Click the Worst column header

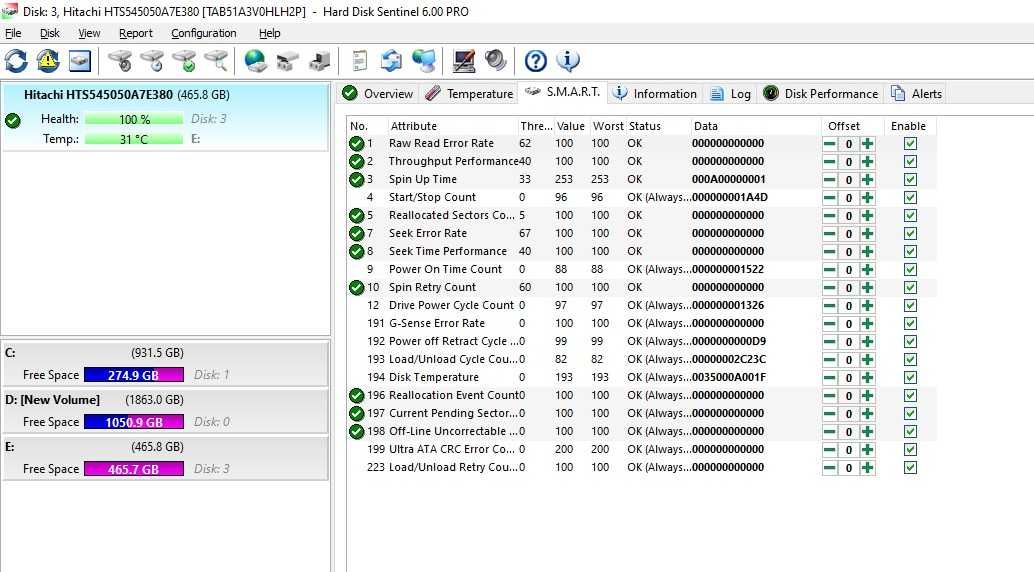coord(608,126)
